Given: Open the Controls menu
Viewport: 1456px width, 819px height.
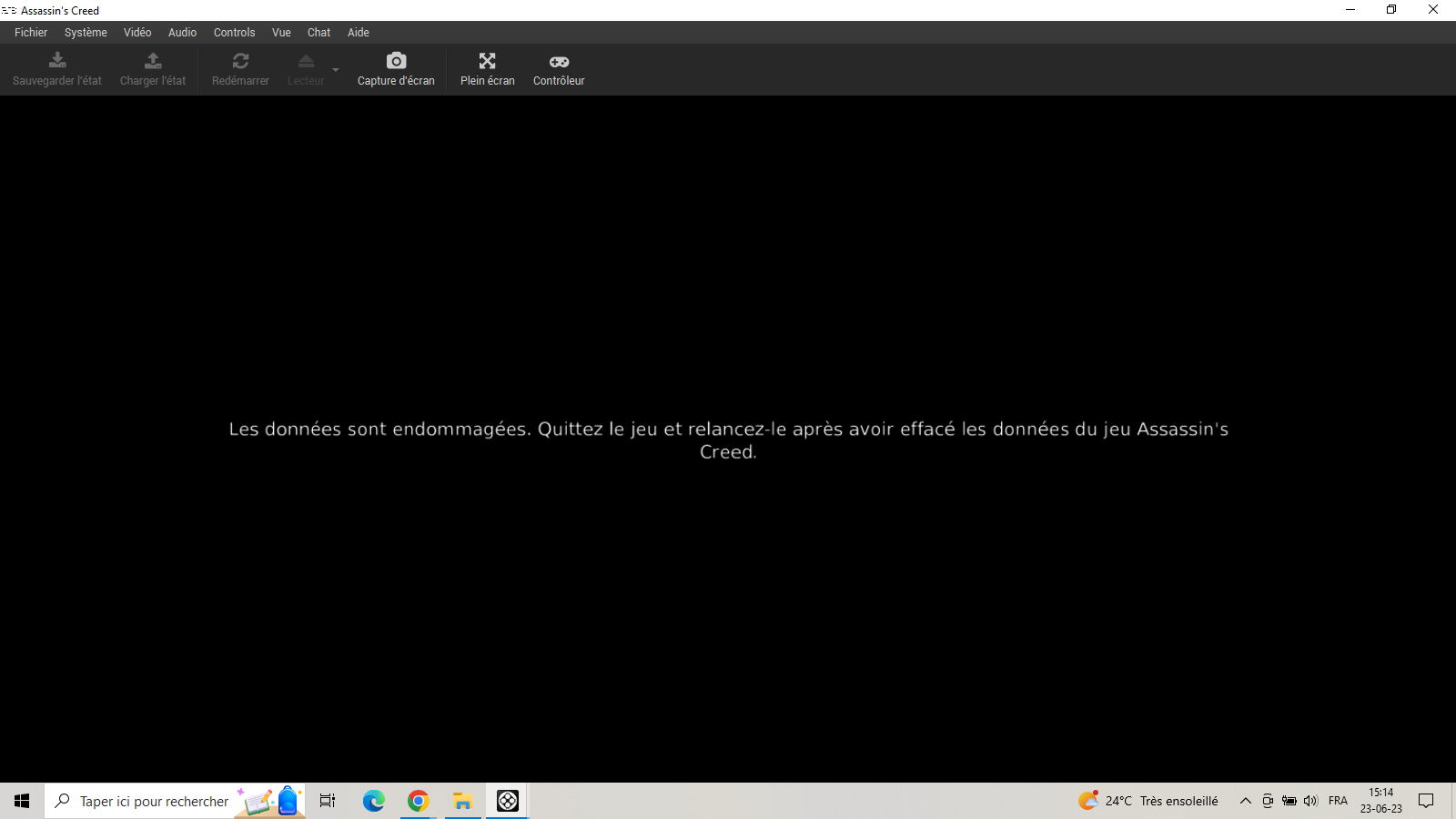Looking at the screenshot, I should click(x=234, y=33).
